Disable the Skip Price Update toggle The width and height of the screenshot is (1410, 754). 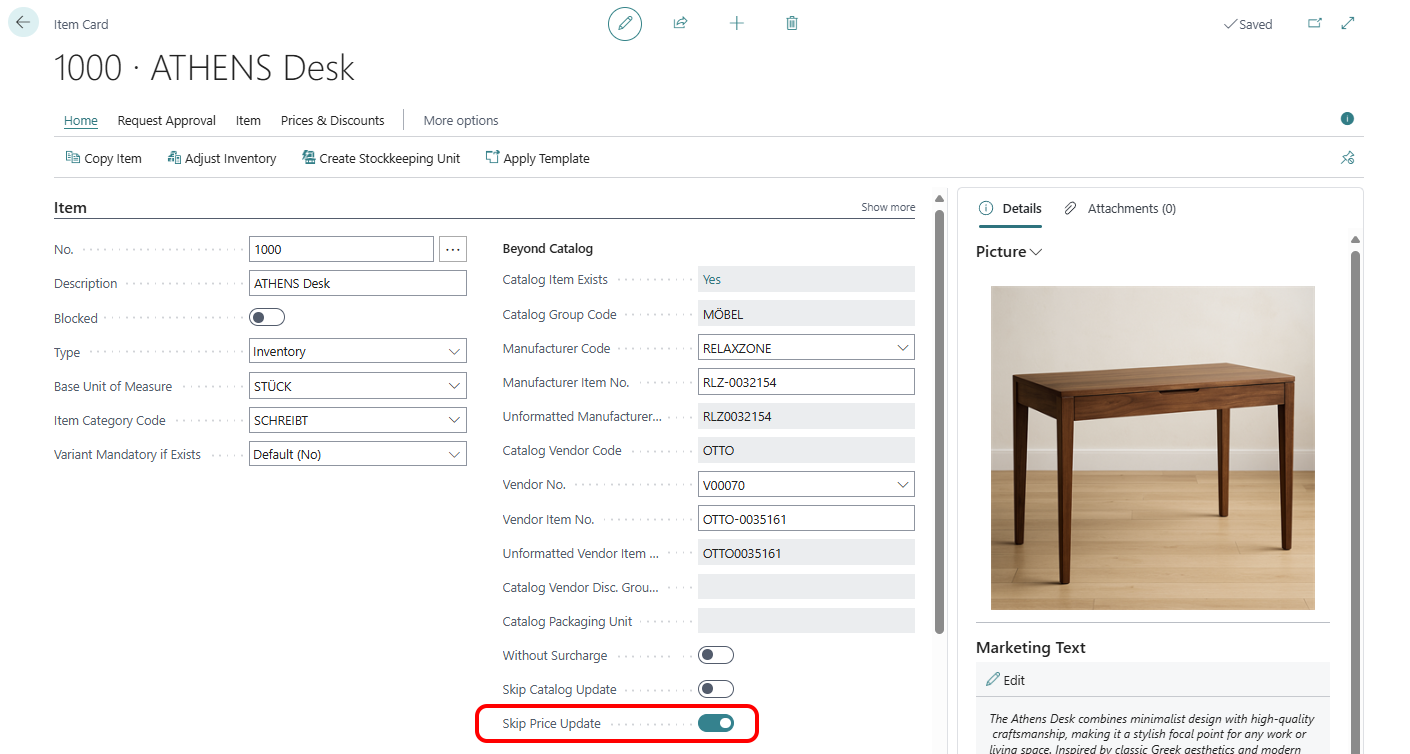(x=716, y=723)
